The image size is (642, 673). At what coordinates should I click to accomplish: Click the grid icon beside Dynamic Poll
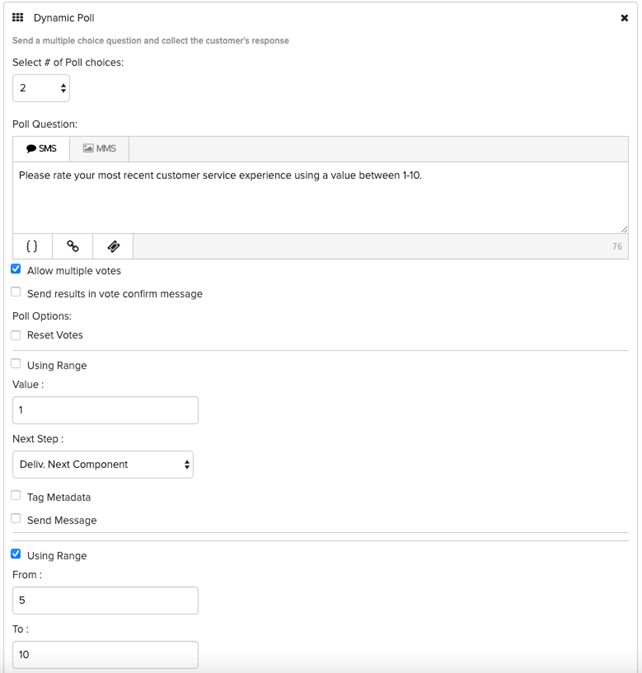point(18,18)
